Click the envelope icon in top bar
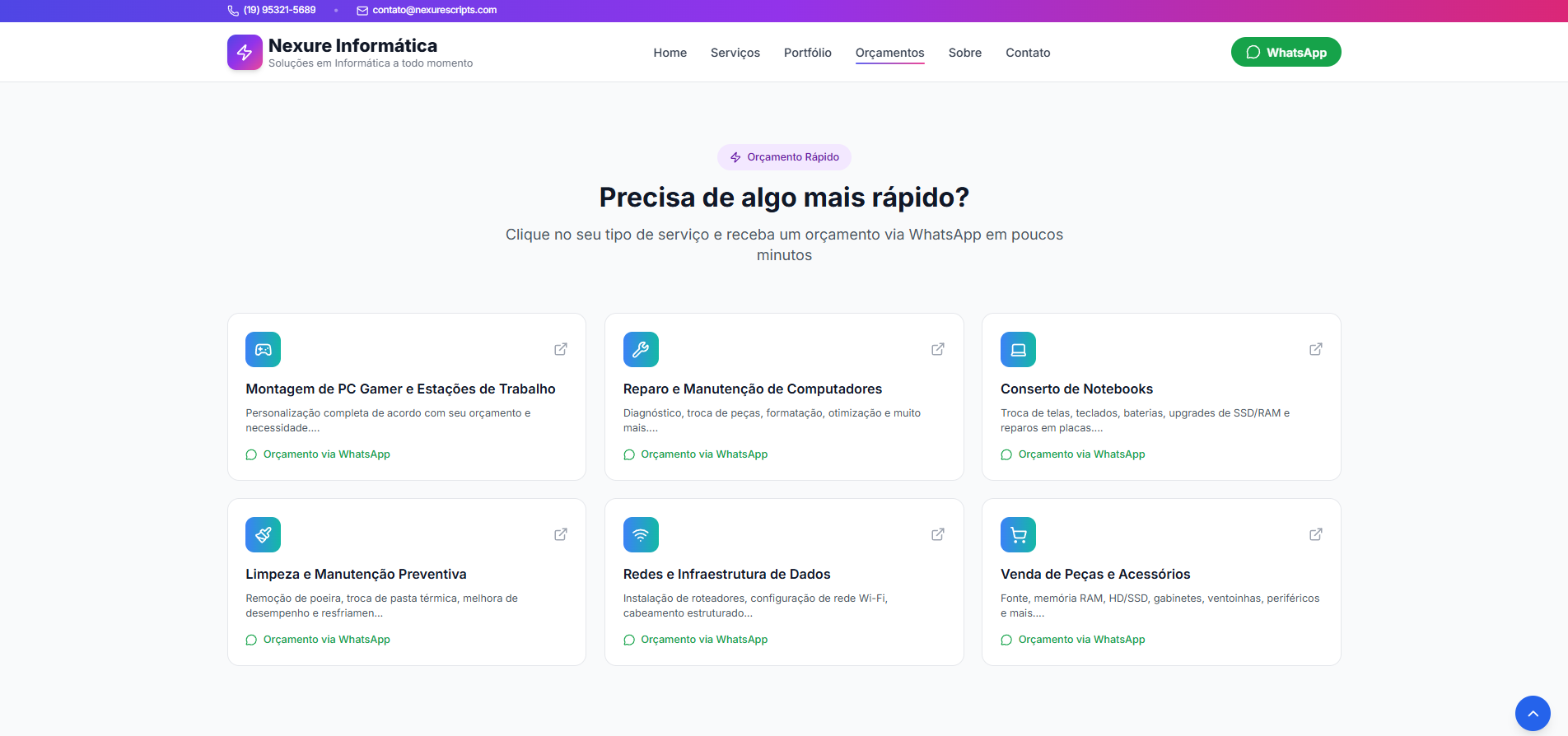This screenshot has width=1568, height=736. 362,11
